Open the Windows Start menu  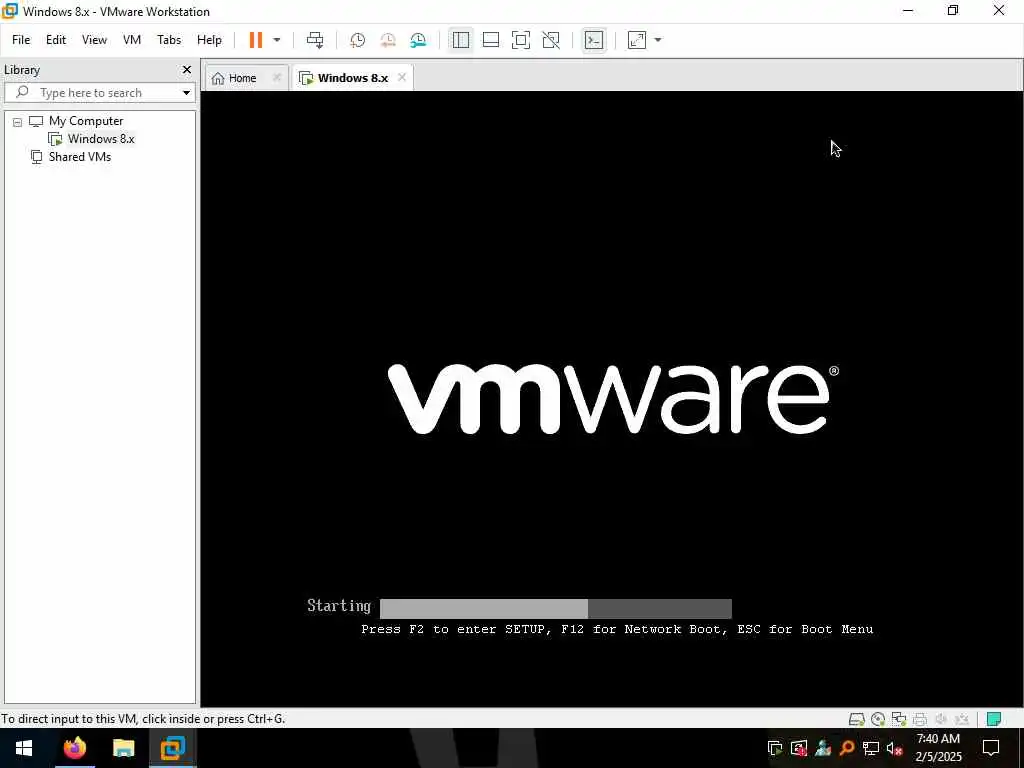click(24, 748)
